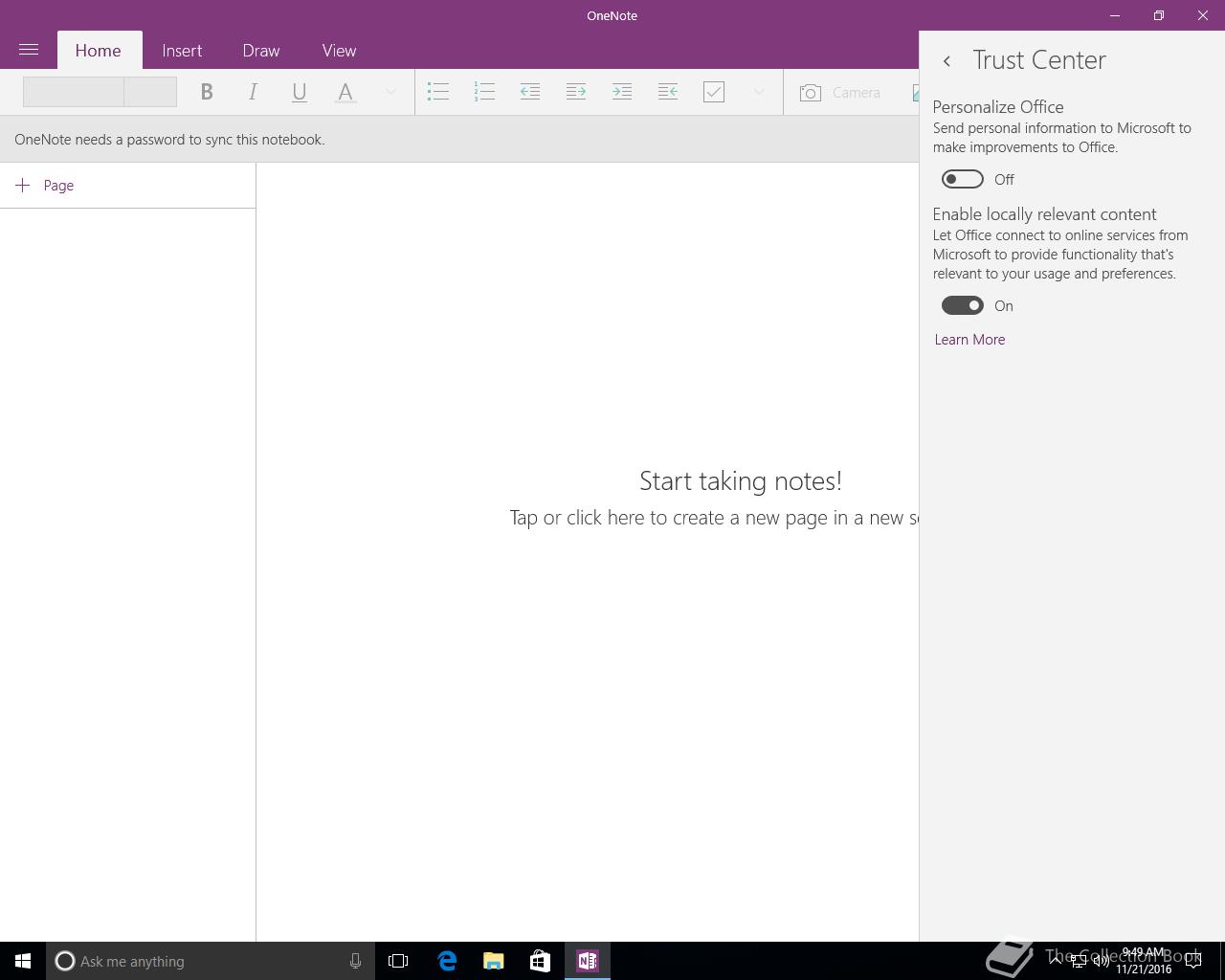Image resolution: width=1225 pixels, height=980 pixels.
Task: Open File Explorer from taskbar
Action: click(494, 961)
